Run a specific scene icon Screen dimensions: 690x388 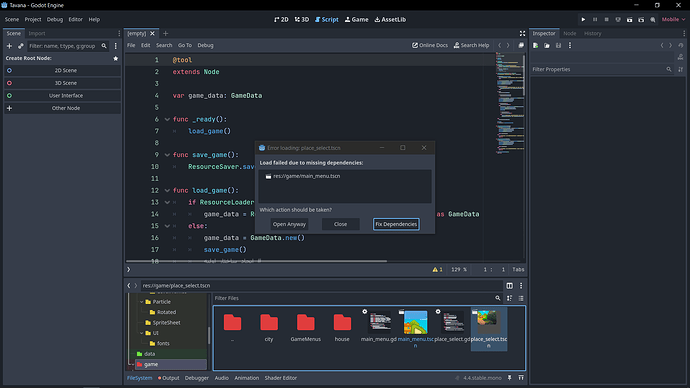click(x=641, y=19)
